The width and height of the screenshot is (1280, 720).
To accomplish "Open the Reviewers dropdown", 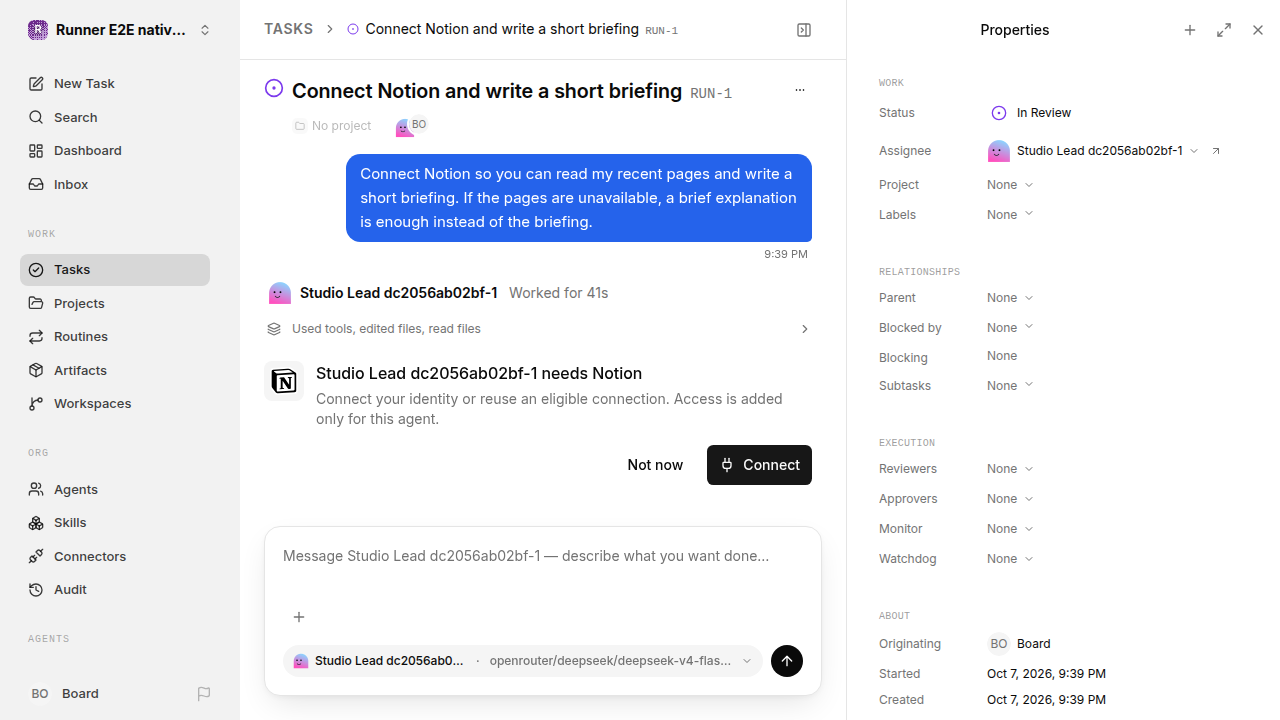I will [x=1010, y=469].
